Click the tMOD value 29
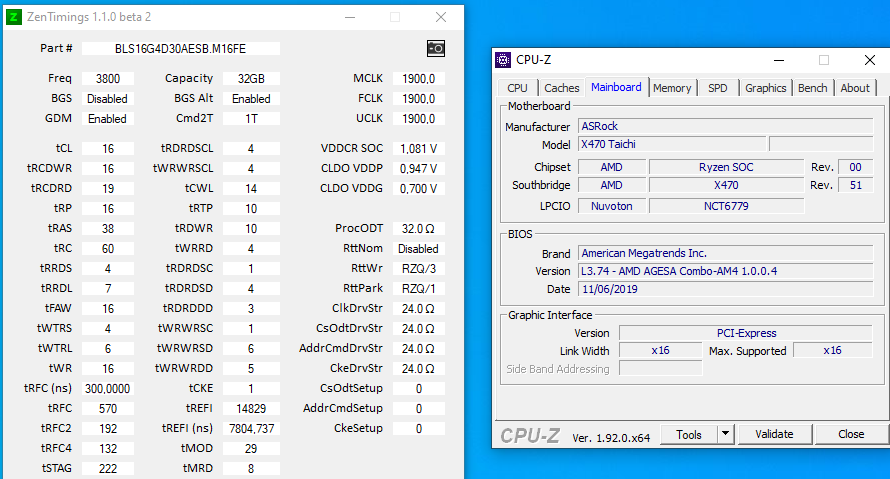This screenshot has height=479, width=890. 251,448
